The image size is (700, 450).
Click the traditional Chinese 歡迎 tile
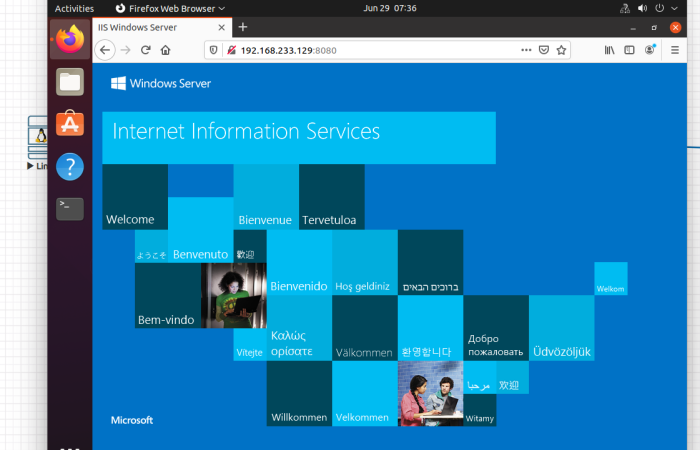tap(250, 246)
